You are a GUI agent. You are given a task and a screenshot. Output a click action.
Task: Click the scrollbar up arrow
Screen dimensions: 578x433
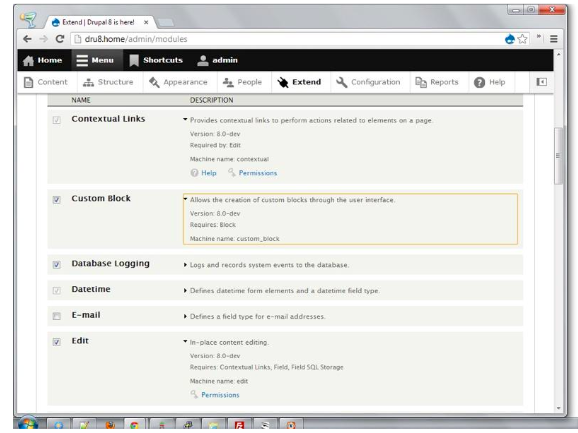coord(558,54)
